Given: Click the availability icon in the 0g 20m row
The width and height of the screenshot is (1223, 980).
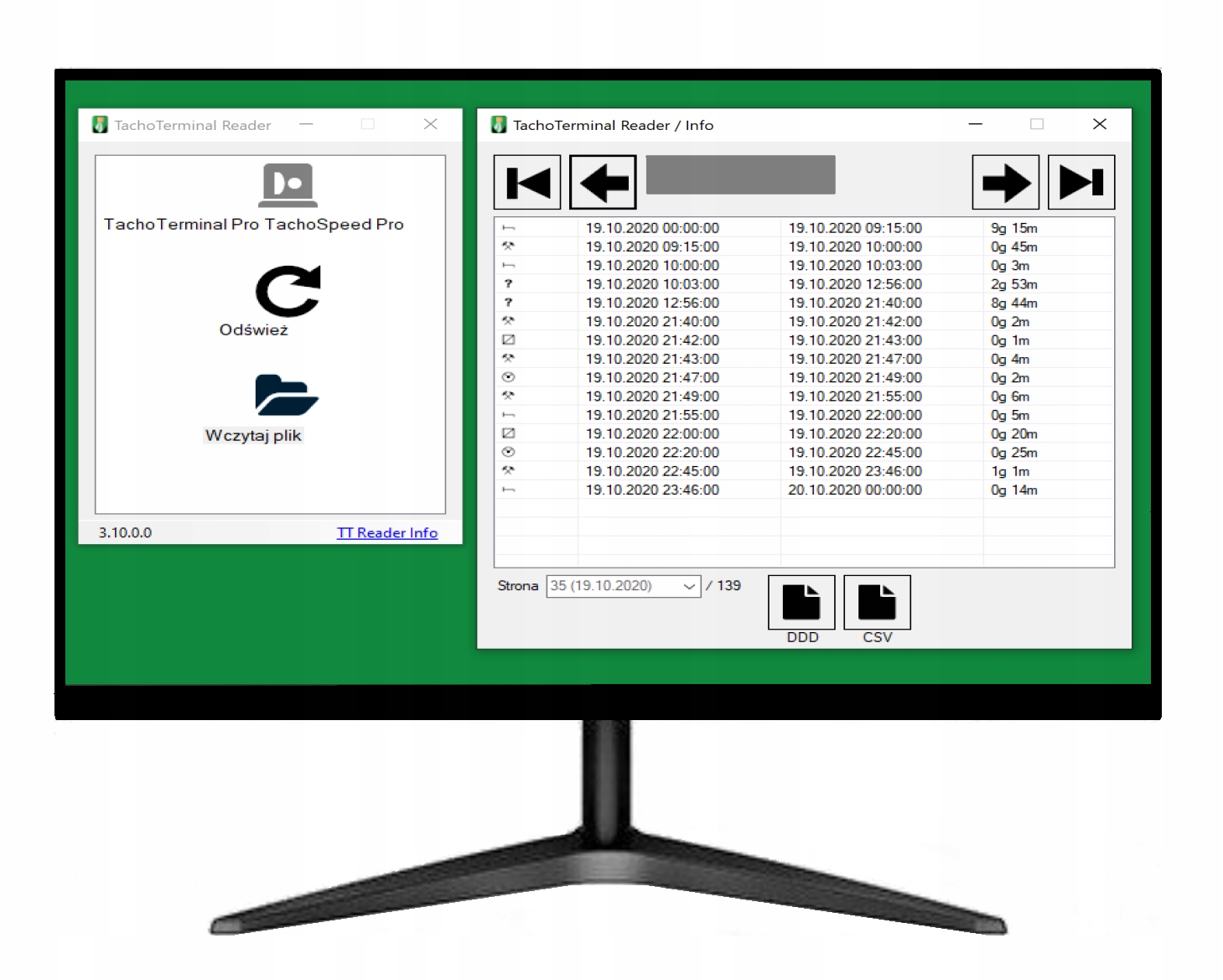Looking at the screenshot, I should tap(508, 433).
